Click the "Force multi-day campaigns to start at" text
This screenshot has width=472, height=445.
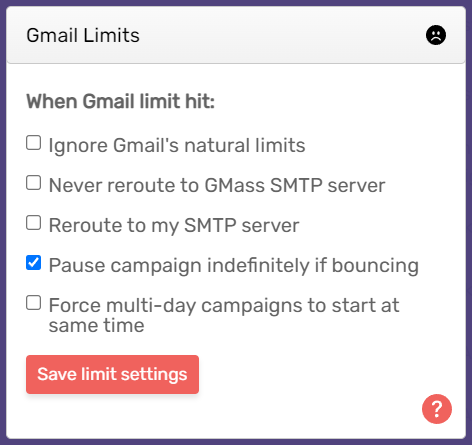224,306
